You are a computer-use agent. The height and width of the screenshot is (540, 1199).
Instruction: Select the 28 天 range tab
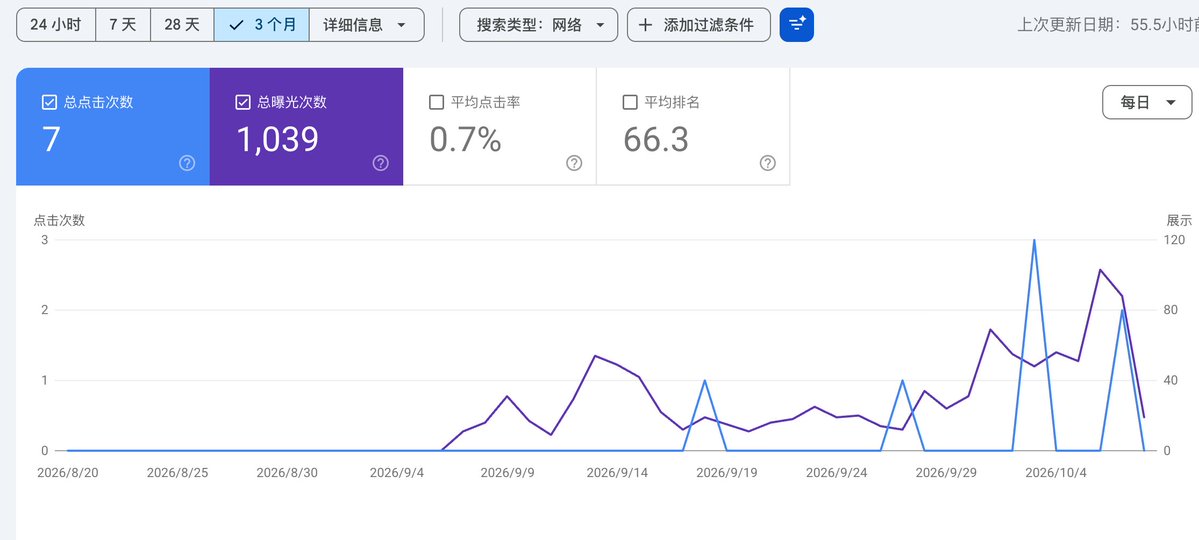(182, 24)
